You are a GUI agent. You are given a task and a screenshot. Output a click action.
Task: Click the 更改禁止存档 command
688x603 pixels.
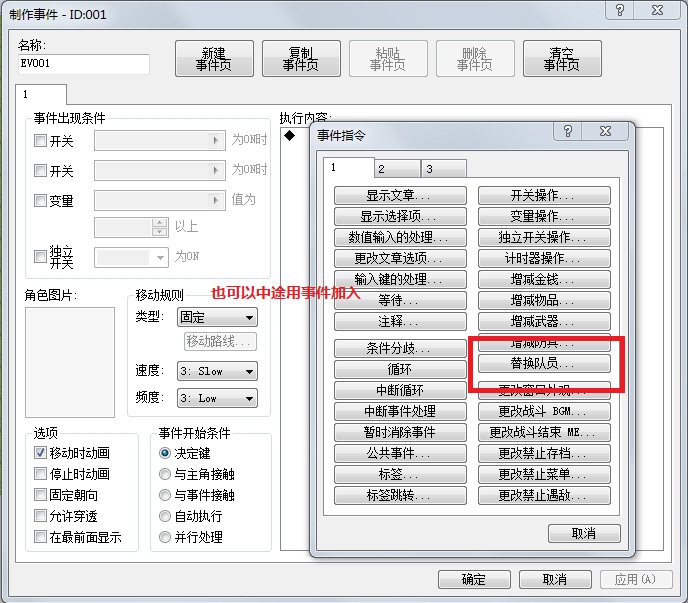544,453
